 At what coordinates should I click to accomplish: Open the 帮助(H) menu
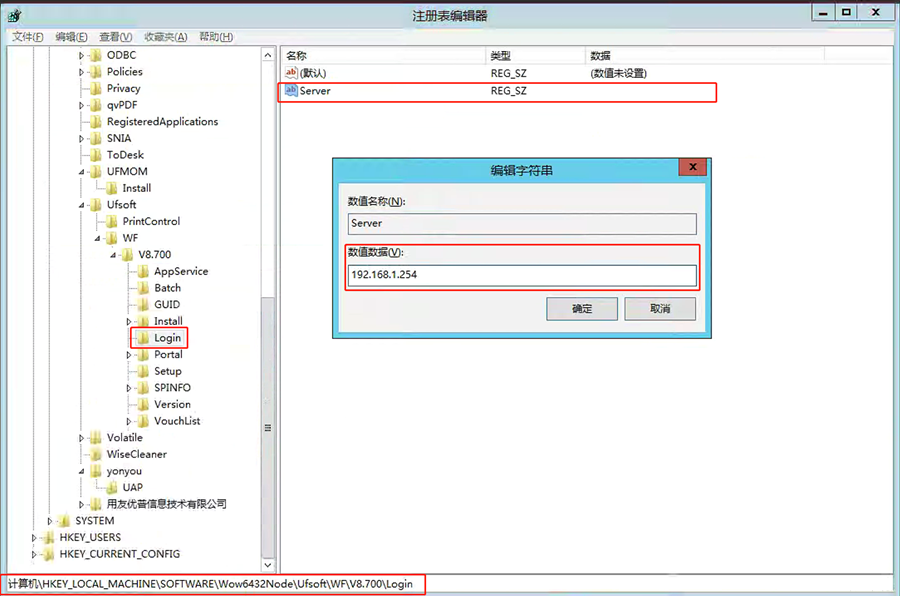pyautogui.click(x=216, y=37)
